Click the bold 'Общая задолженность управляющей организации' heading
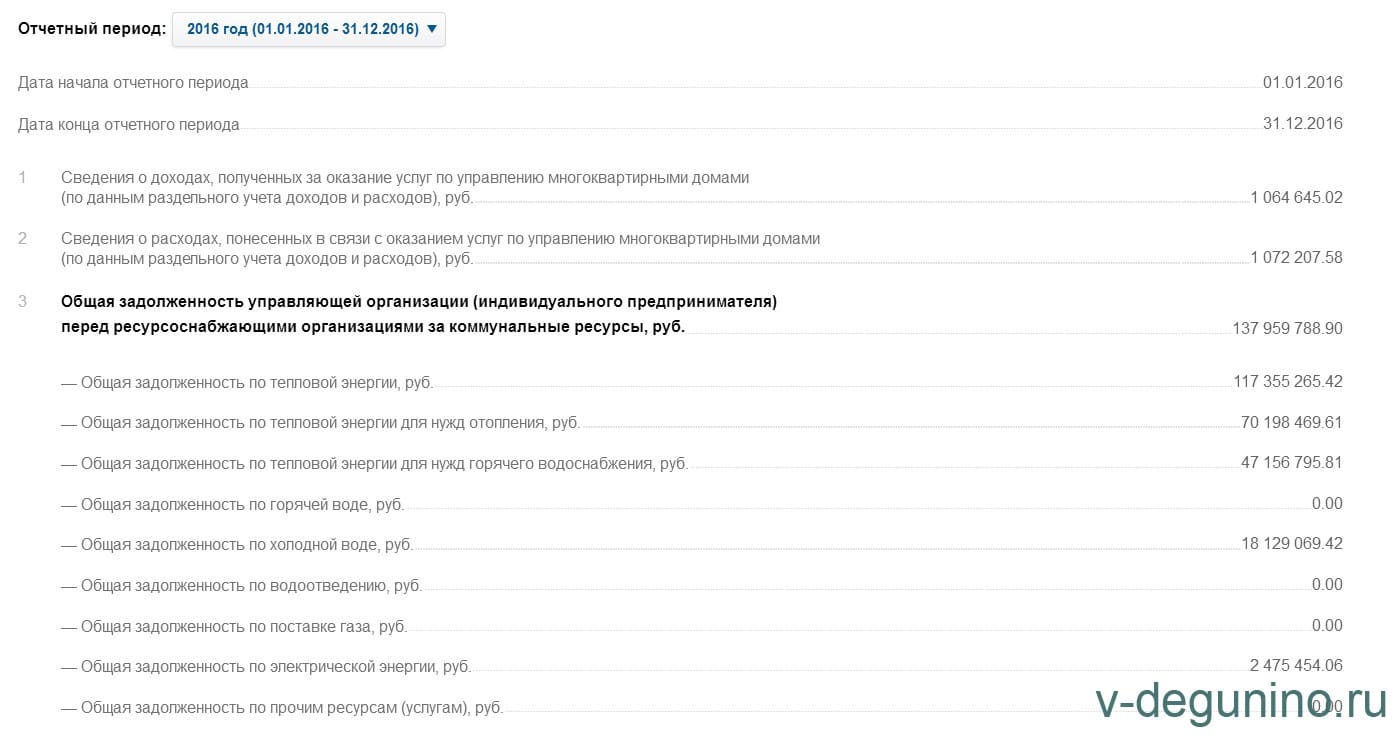Viewport: 1397px width, 745px height. pyautogui.click(x=418, y=301)
